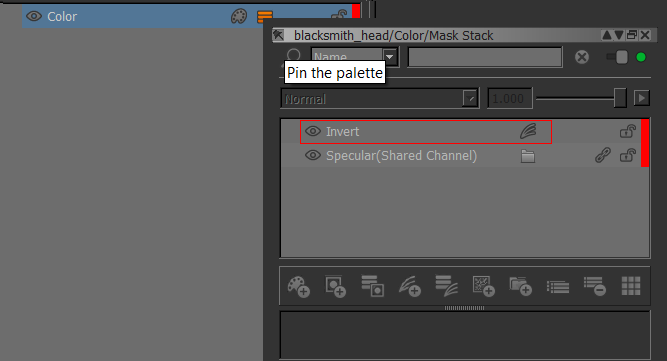Viewport: 667px width, 361px height.
Task: Toggle the Color layer eye icon
Action: click(34, 17)
